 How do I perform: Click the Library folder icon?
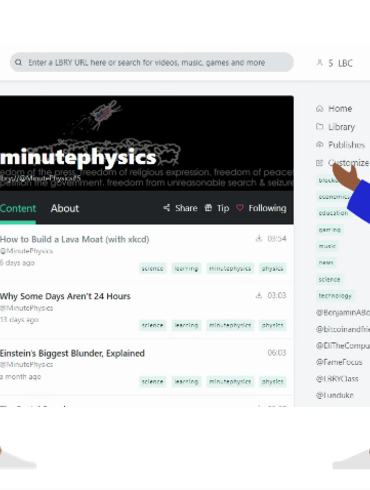click(319, 126)
